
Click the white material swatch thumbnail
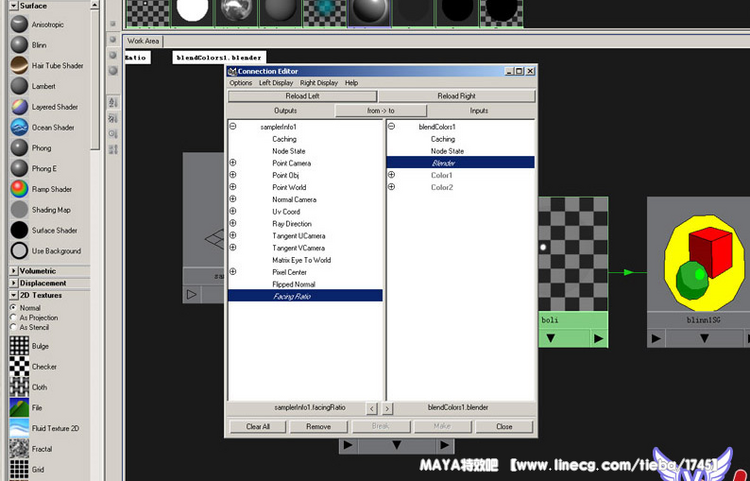coord(193,11)
